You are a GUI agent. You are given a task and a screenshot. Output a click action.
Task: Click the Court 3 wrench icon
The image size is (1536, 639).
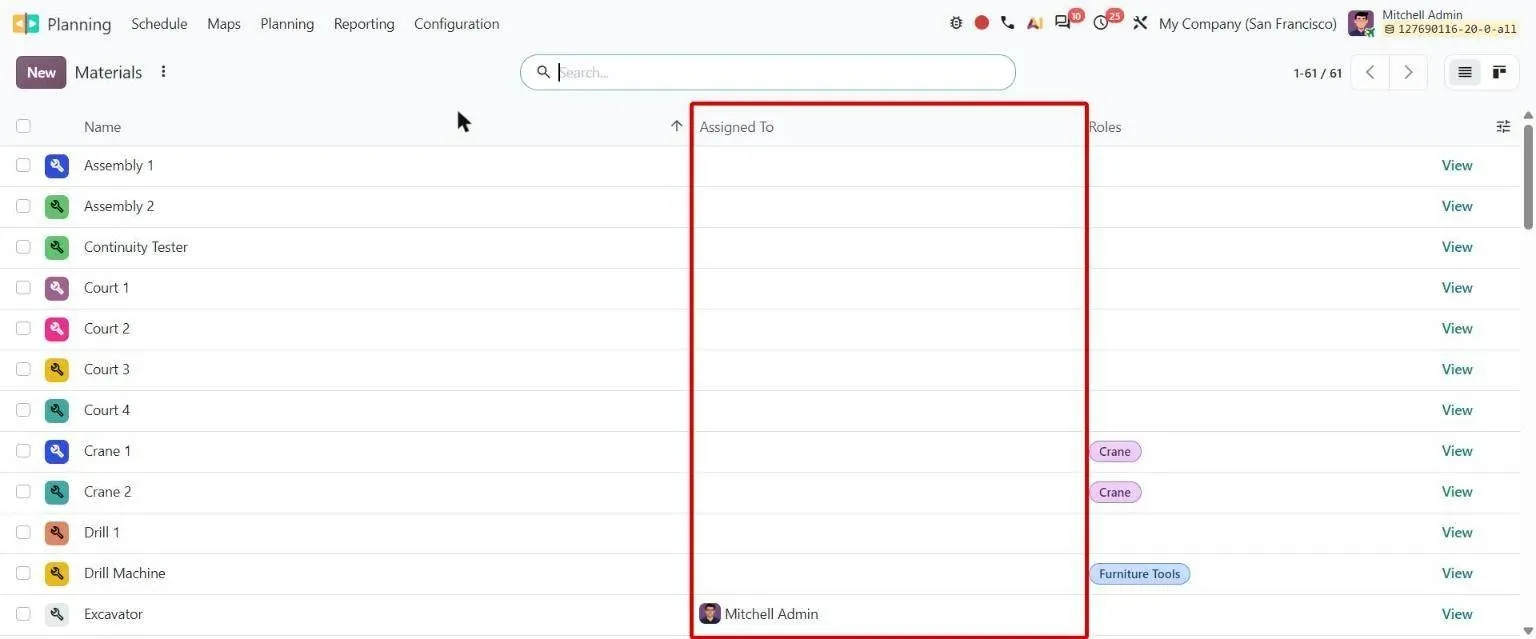pyautogui.click(x=57, y=370)
